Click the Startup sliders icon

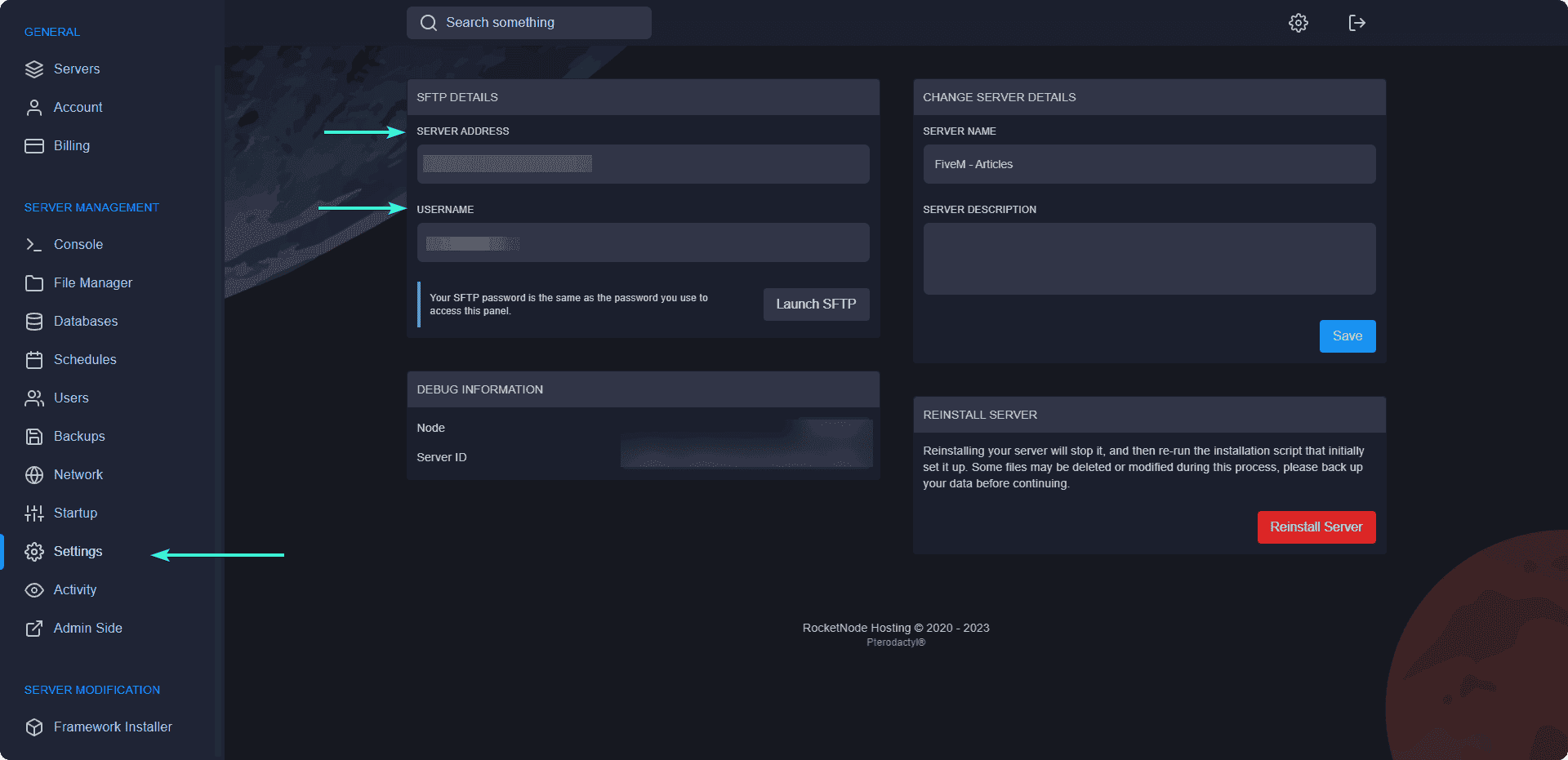[x=33, y=513]
